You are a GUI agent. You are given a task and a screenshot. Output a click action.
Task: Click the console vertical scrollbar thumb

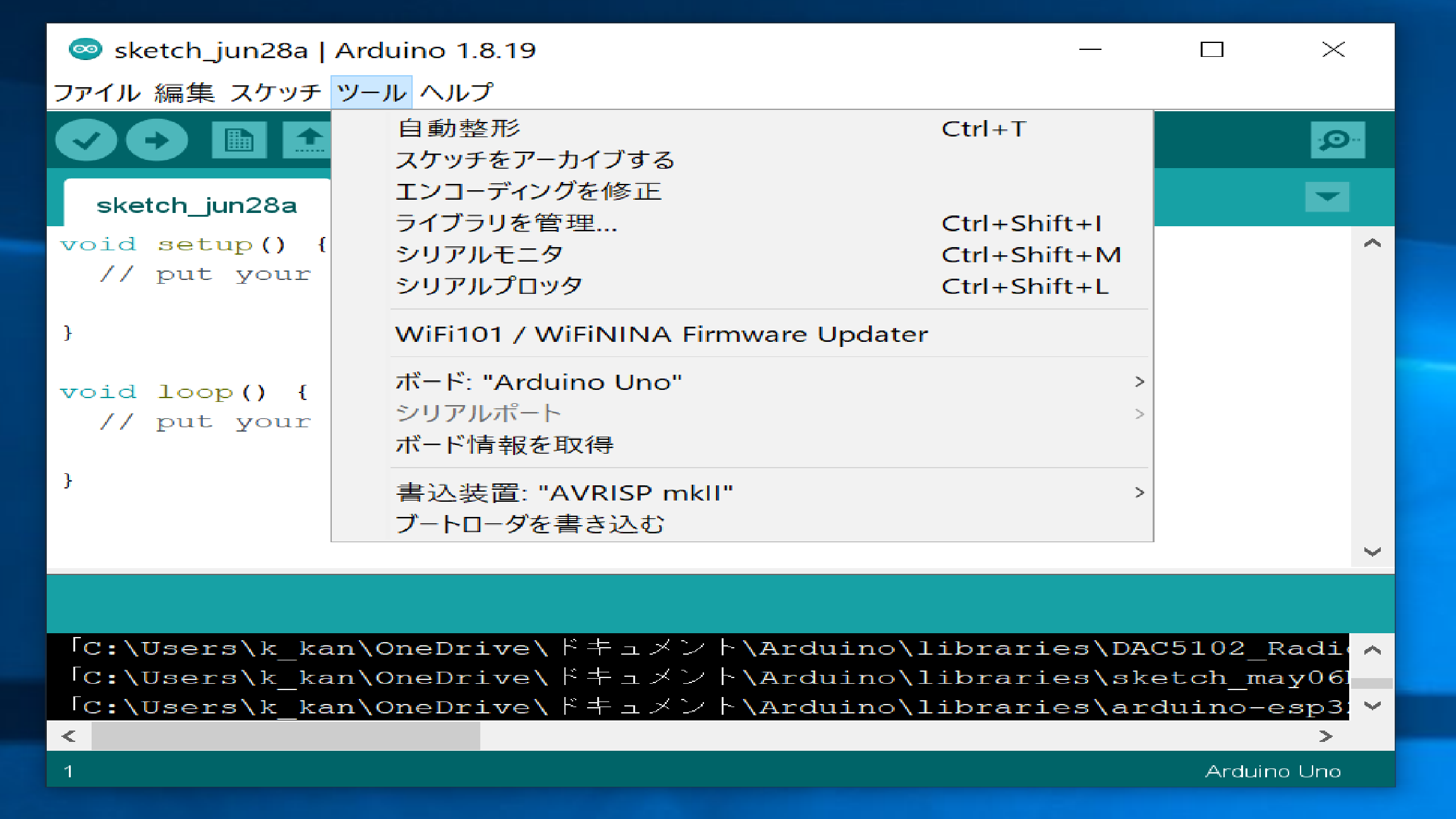tap(1372, 683)
